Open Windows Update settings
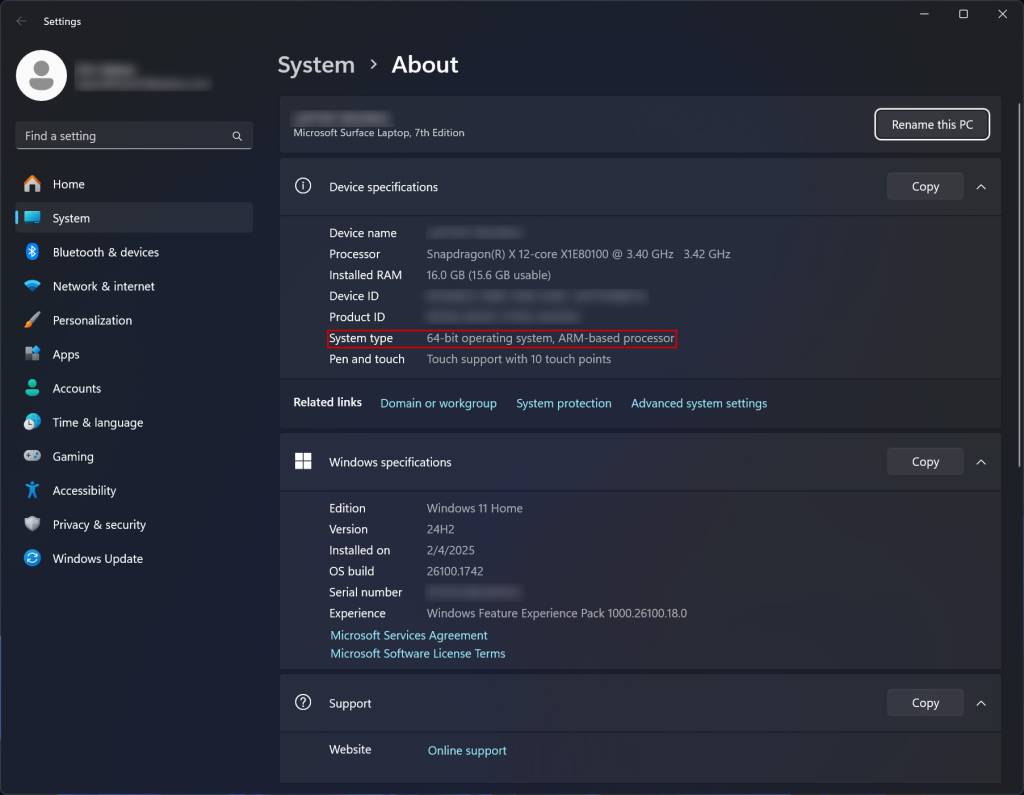 pyautogui.click(x=96, y=558)
